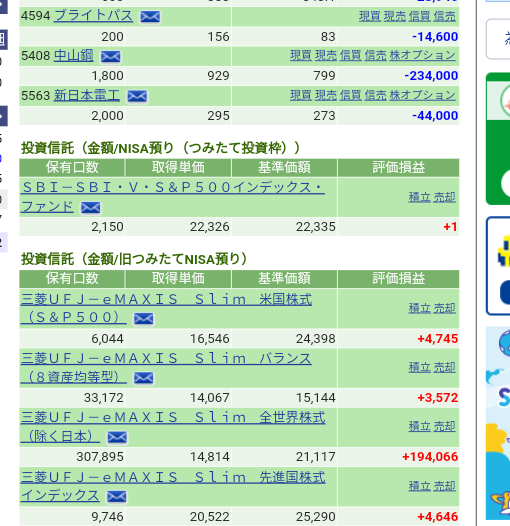Click 投資信託 つみたて投資枠 section heading

[160, 148]
